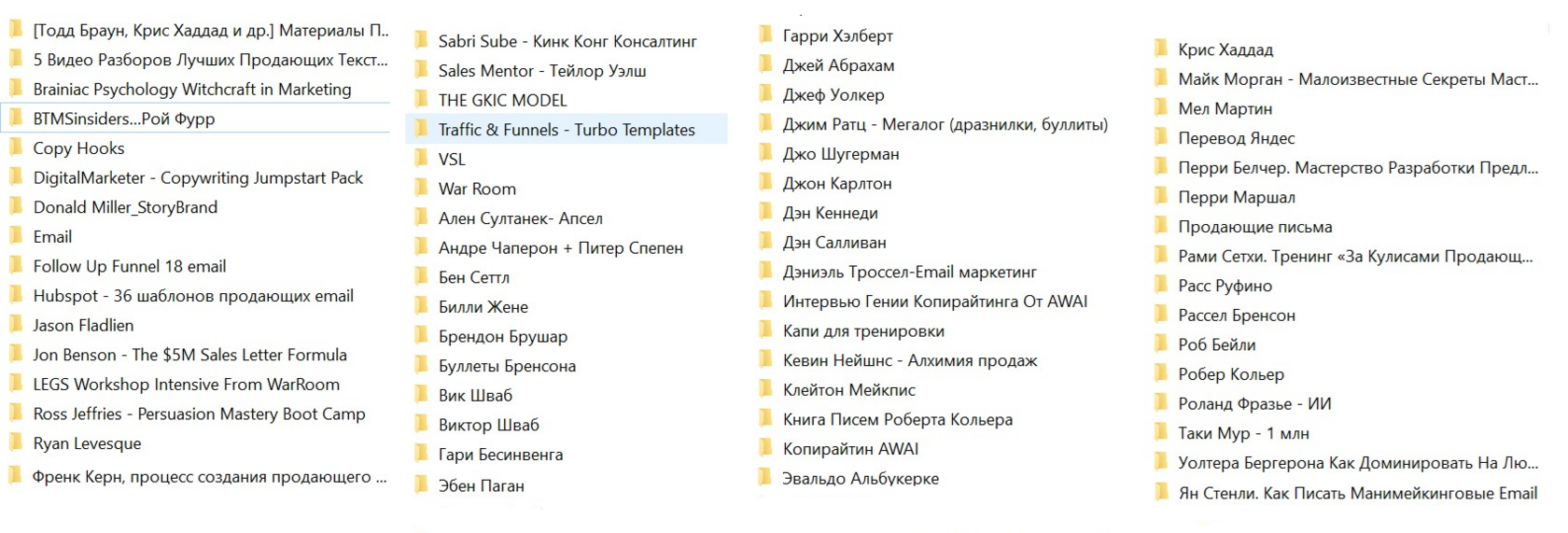Open Sales Mentor - Тейлор Уэлш folder
This screenshot has height=533, width=1568.
point(542,71)
